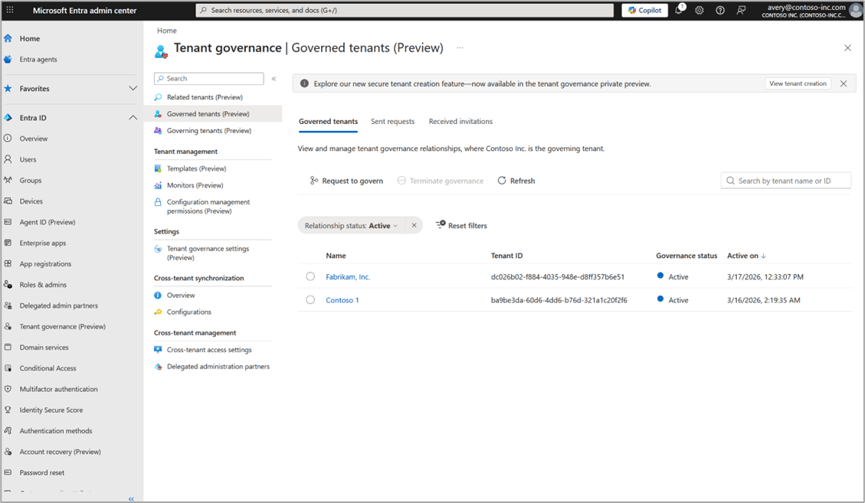This screenshot has height=503, width=865.
Task: Click the Search by tenant name field
Action: coord(791,181)
